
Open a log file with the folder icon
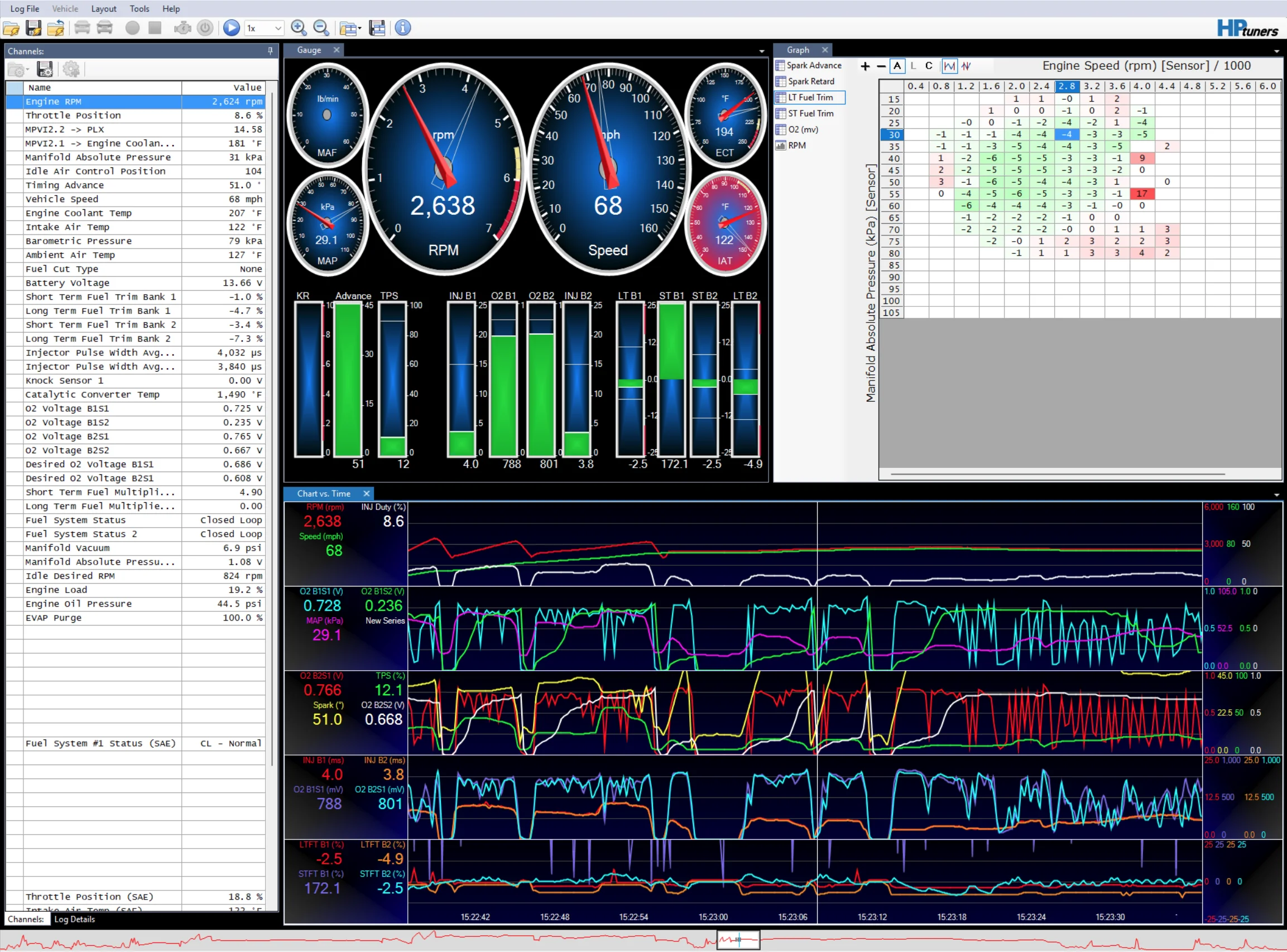(12, 28)
